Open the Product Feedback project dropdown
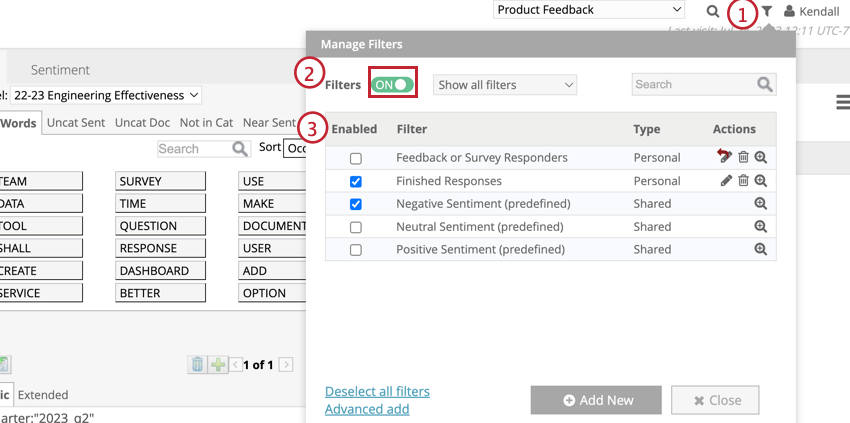 pyautogui.click(x=589, y=10)
